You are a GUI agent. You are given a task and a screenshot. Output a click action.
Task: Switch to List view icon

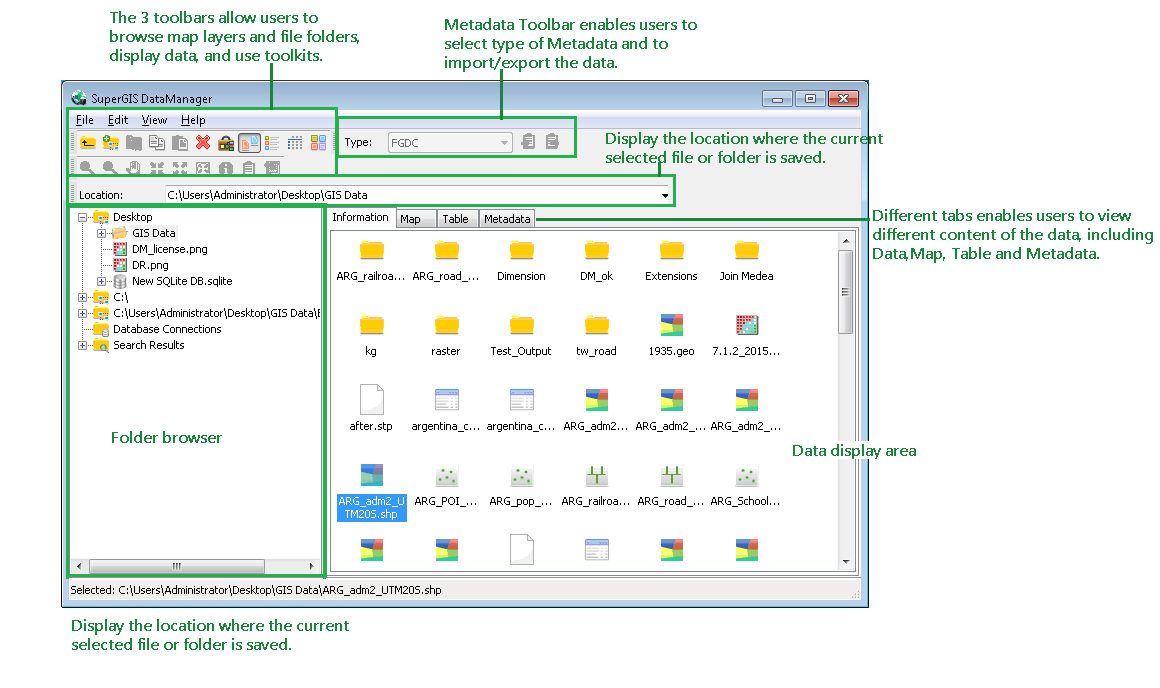pos(272,143)
